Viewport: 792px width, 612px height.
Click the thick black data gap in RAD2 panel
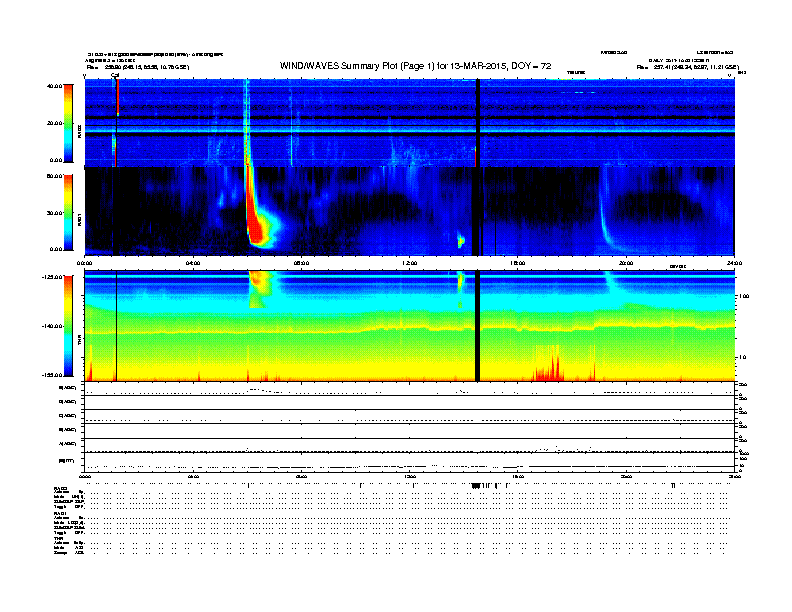tap(476, 123)
